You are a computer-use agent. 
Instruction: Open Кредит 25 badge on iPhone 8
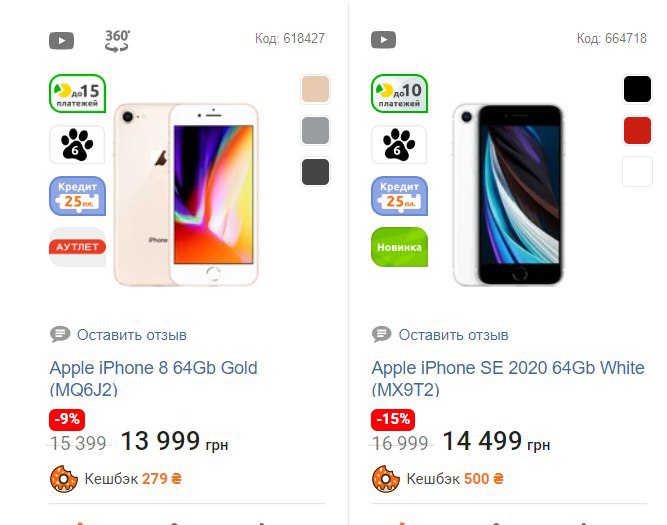pos(77,196)
